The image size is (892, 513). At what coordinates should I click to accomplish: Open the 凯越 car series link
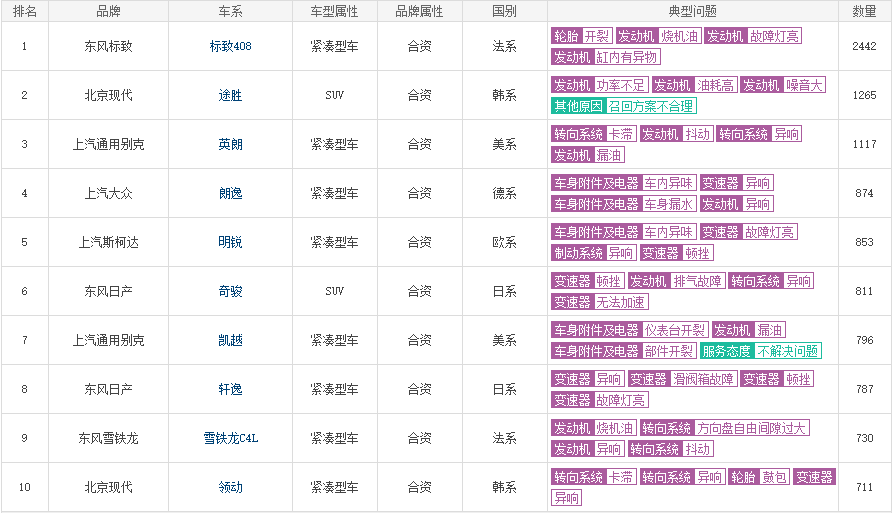230,340
